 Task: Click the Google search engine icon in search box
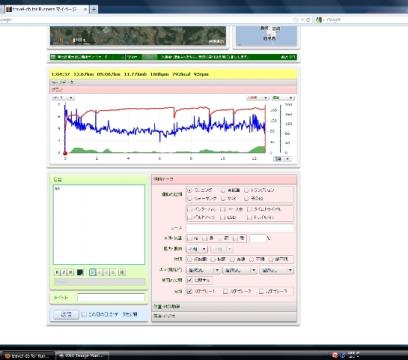[x=319, y=20]
